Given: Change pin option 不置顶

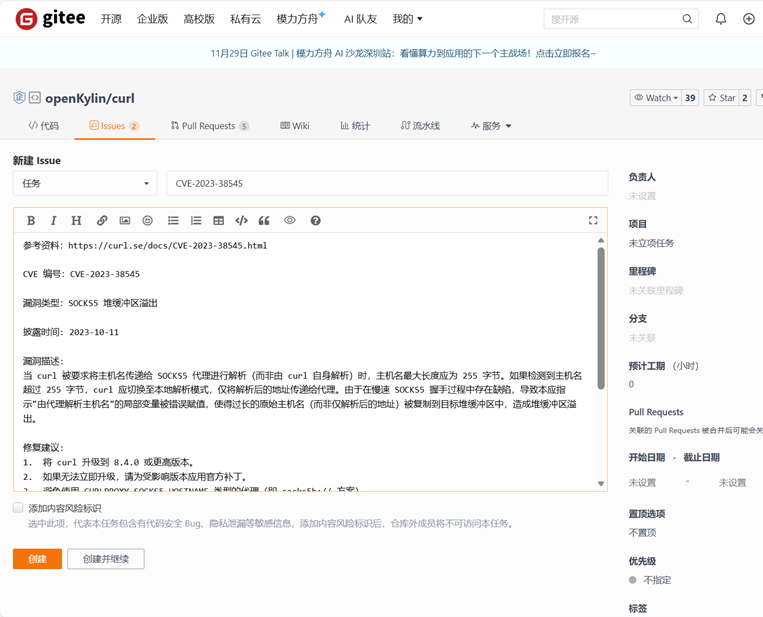Looking at the screenshot, I should (x=642, y=533).
